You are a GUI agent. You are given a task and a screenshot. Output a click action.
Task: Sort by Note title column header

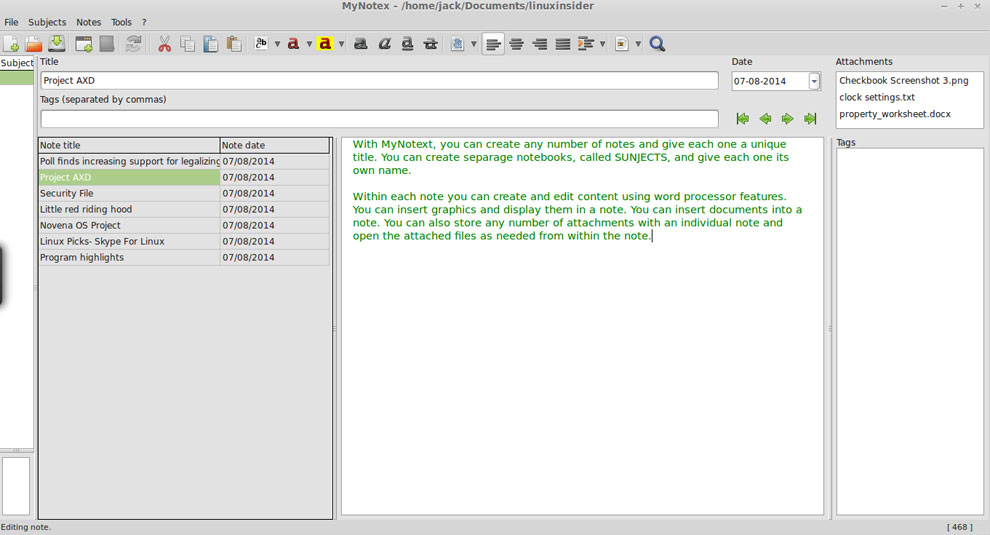(x=129, y=145)
